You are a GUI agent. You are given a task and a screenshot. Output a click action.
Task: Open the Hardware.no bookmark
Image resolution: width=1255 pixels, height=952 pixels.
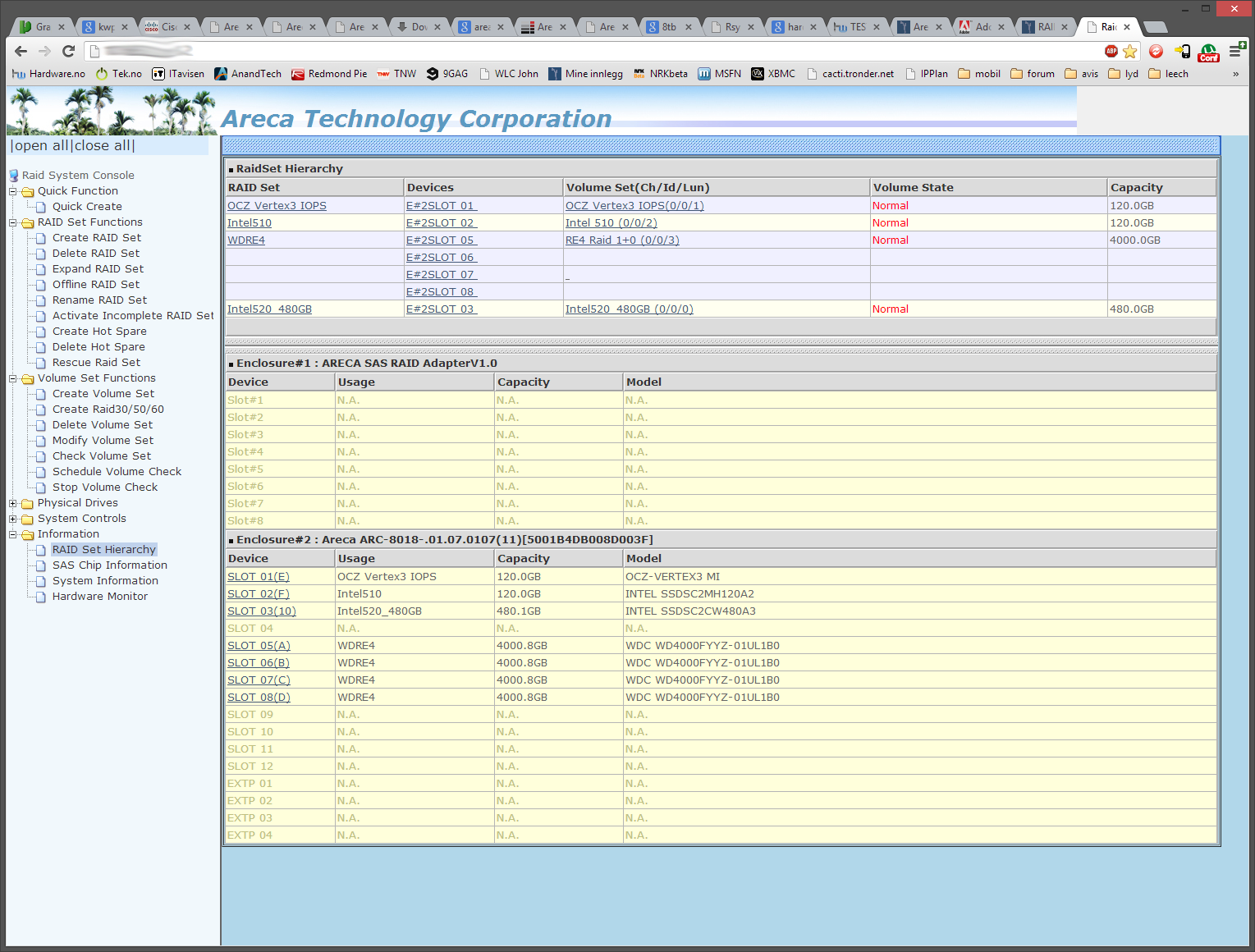(x=49, y=74)
